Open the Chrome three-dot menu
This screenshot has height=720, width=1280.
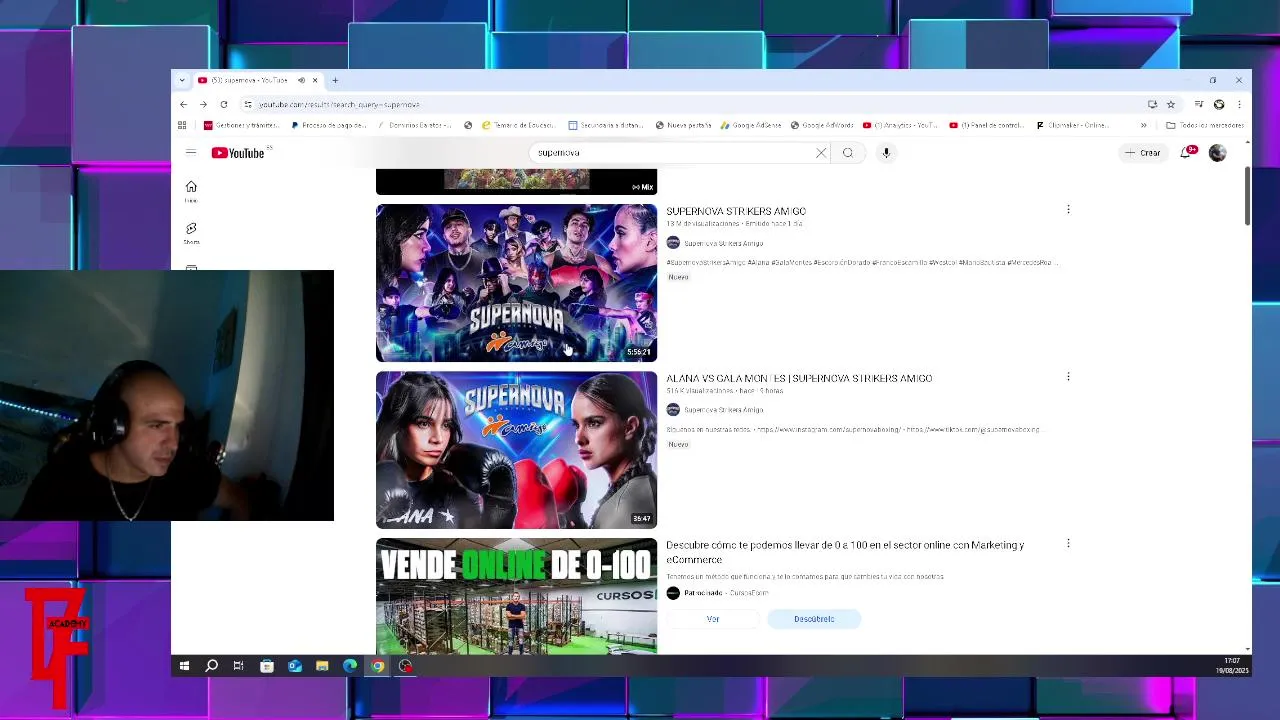click(x=1239, y=104)
